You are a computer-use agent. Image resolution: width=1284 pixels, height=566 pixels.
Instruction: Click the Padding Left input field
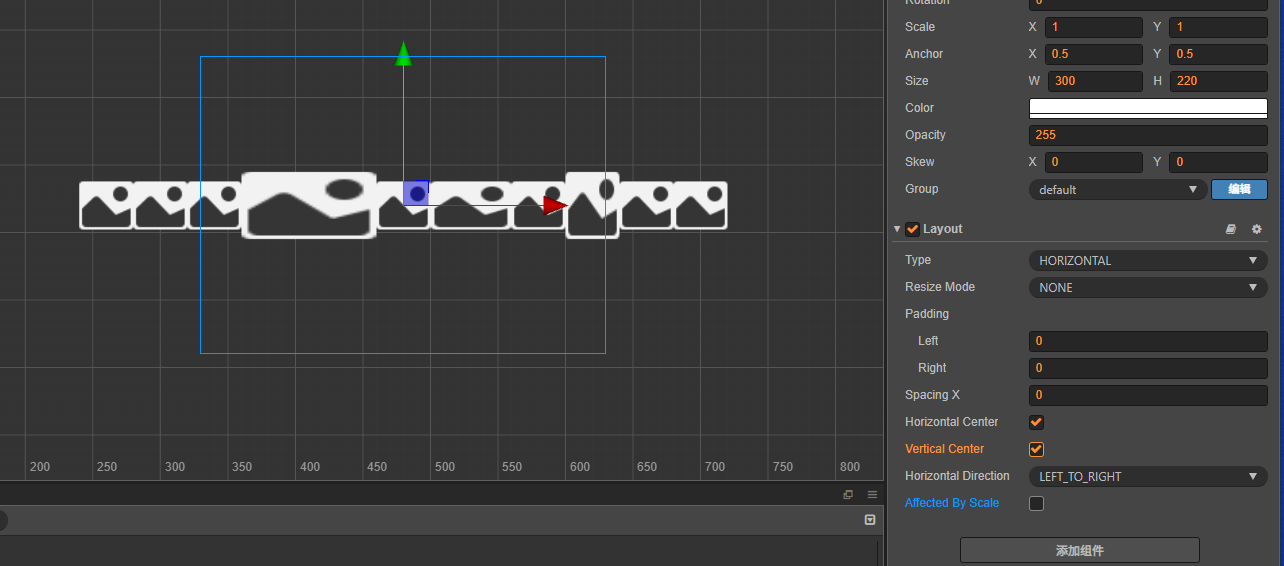click(x=1148, y=341)
